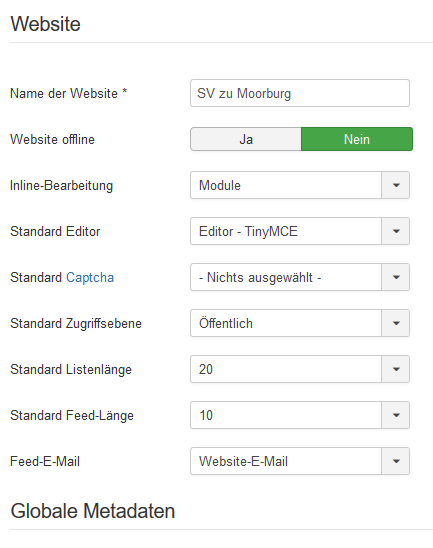
Task: Open the Nichts ausgewählt captcha dropdown
Action: tap(300, 277)
